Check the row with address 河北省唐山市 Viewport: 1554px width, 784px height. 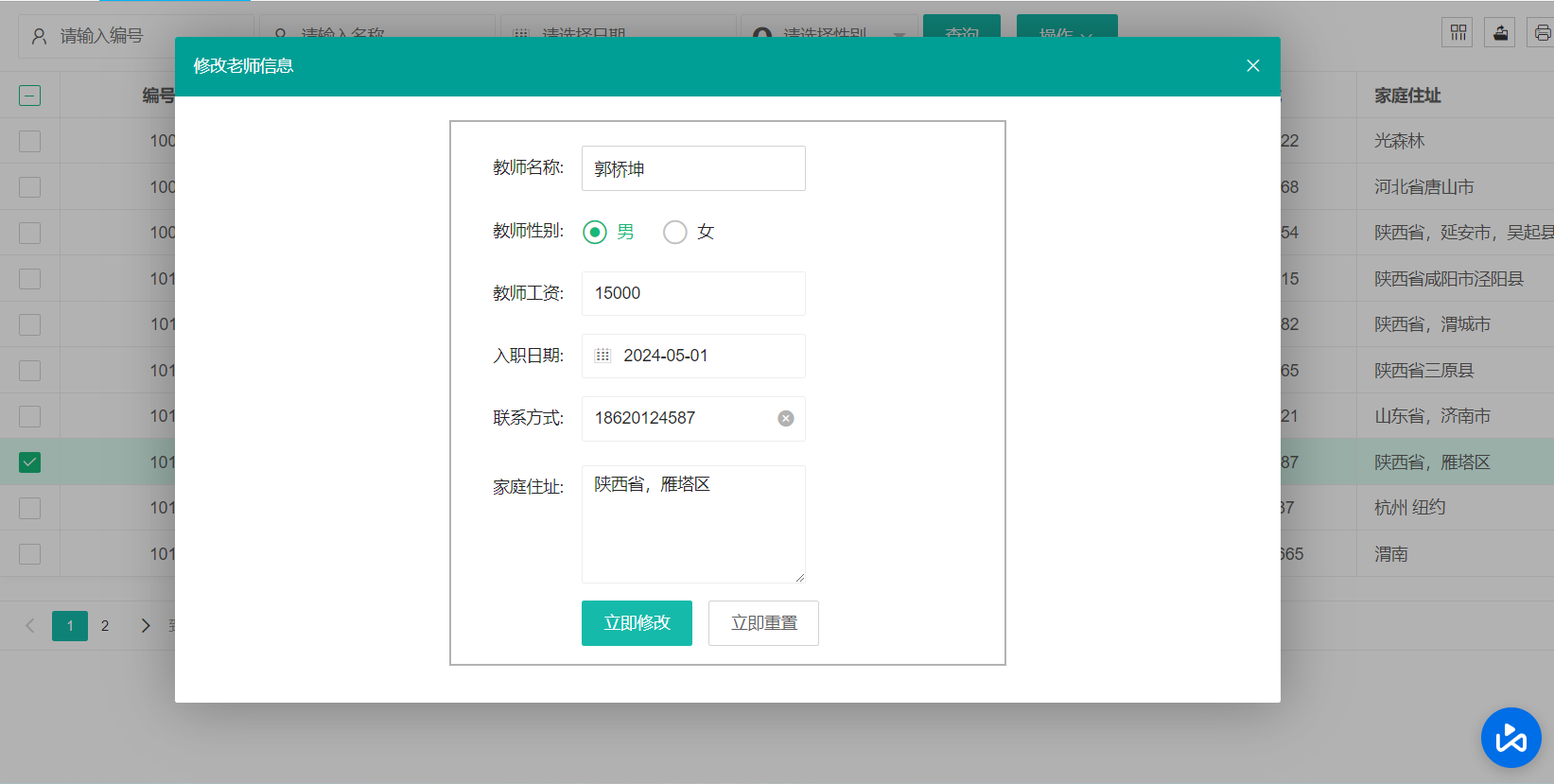click(x=30, y=187)
